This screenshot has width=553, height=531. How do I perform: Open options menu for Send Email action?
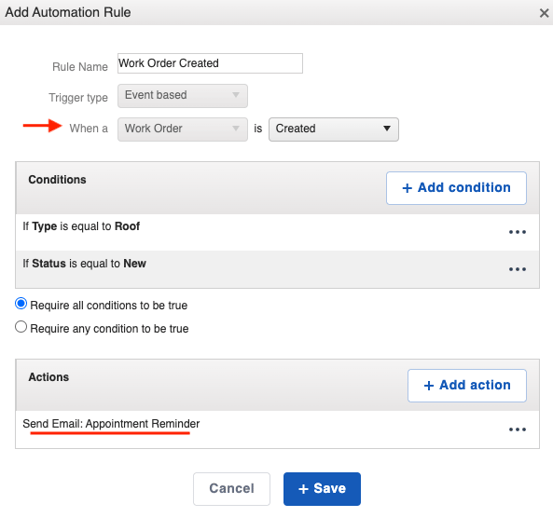coord(517,429)
